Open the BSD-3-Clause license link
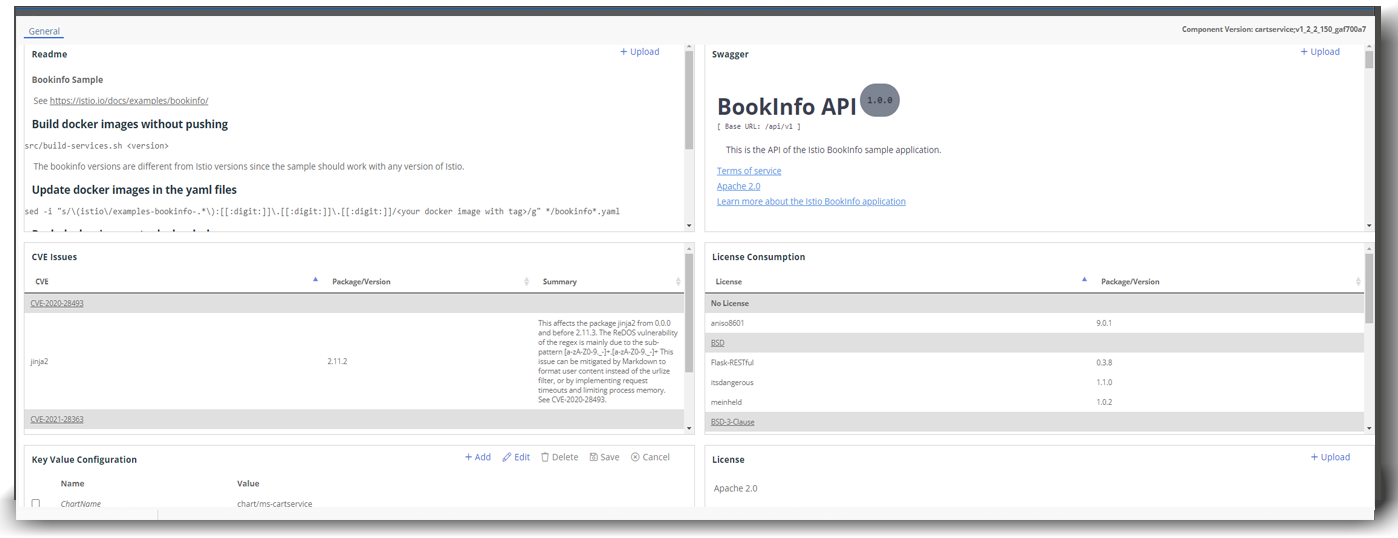The height and width of the screenshot is (538, 1398). click(732, 422)
